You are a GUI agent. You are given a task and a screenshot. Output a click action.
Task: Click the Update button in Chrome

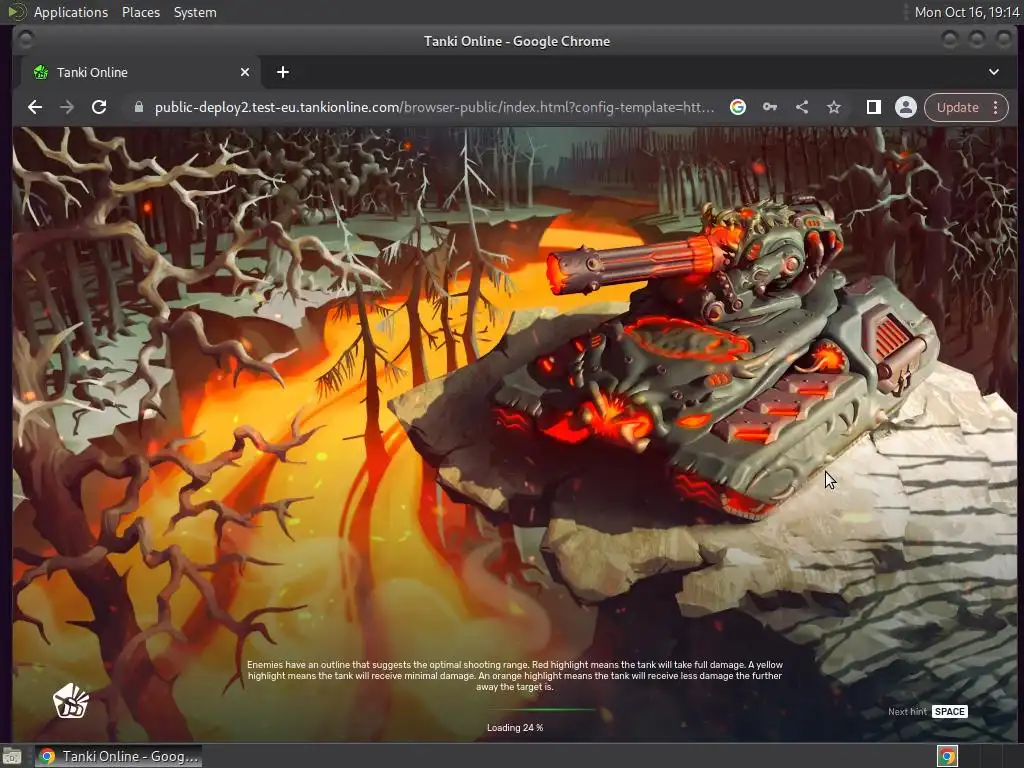(x=957, y=107)
